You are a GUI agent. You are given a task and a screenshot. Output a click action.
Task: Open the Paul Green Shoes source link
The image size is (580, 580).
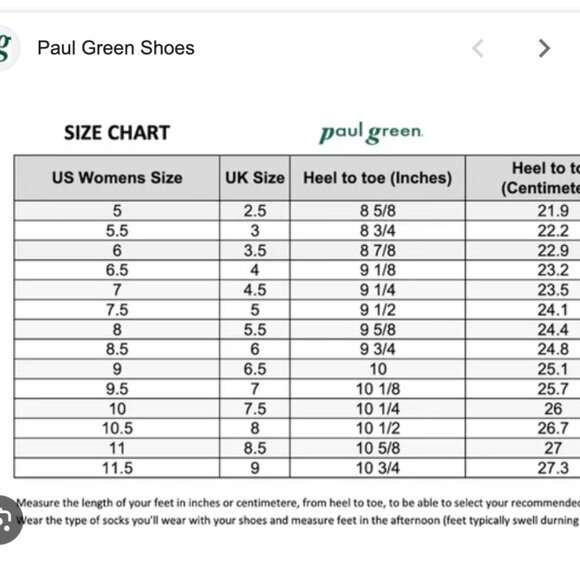tap(116, 48)
